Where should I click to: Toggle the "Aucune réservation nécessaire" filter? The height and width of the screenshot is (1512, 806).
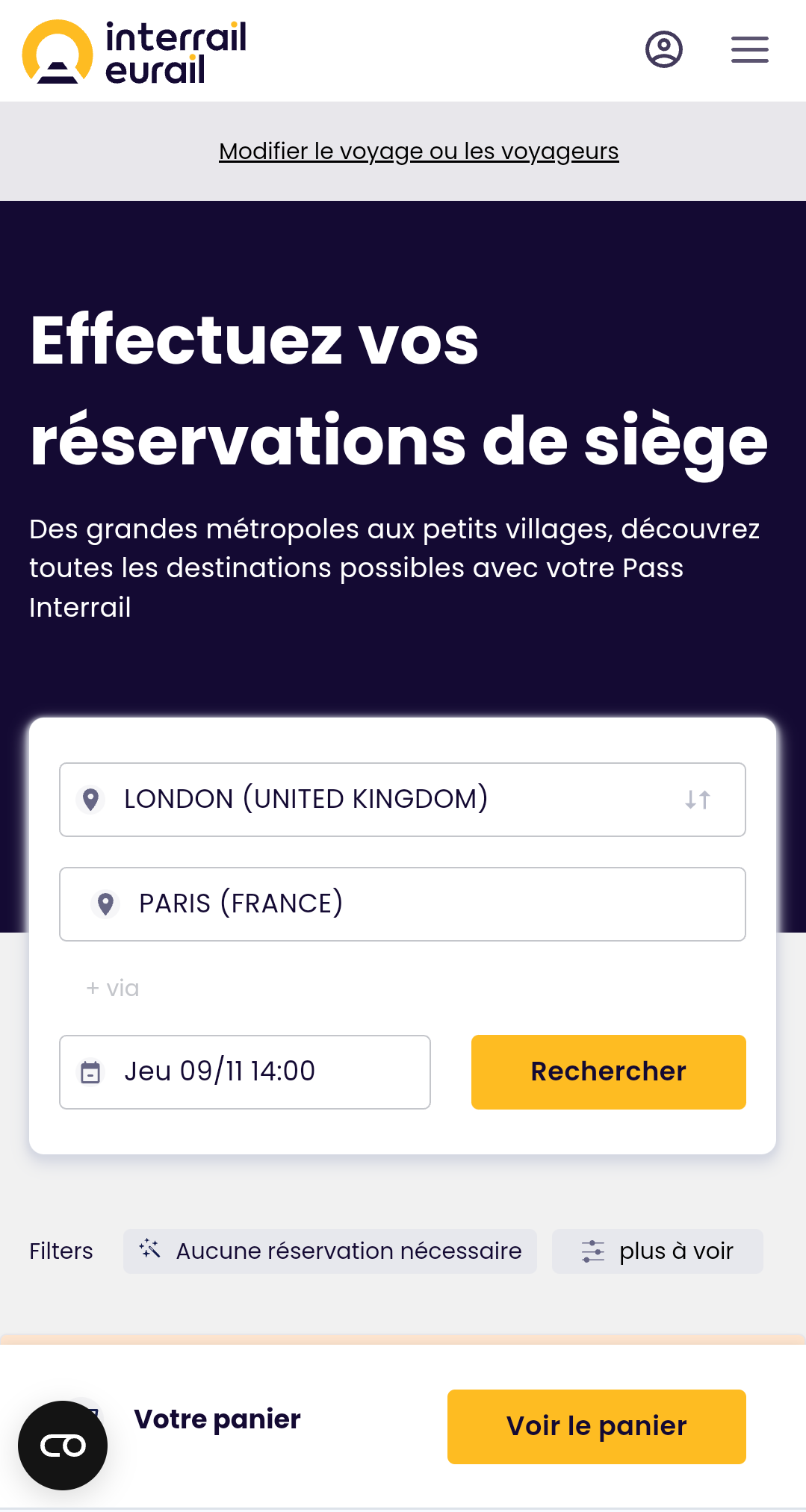[348, 1251]
